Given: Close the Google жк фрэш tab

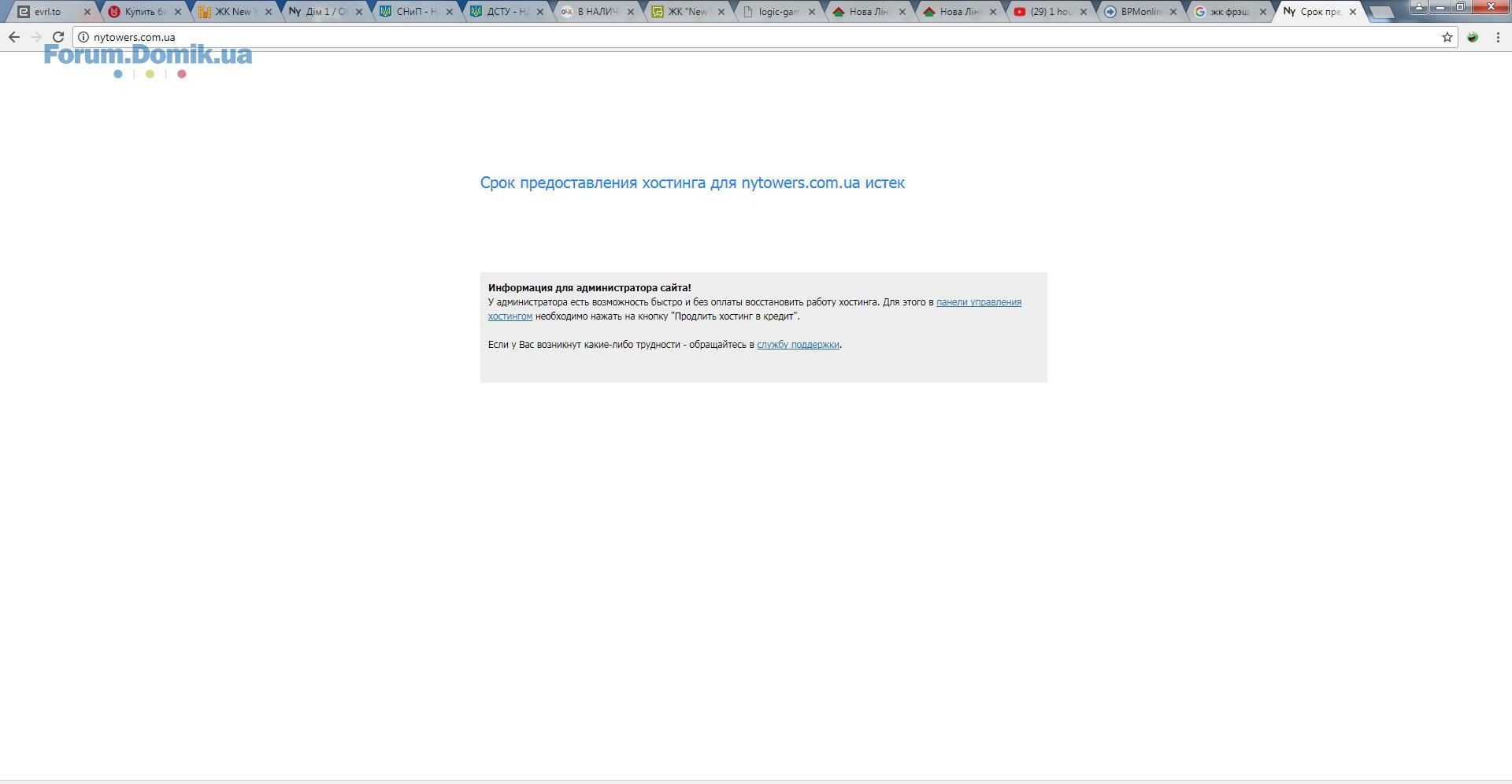Looking at the screenshot, I should pos(1264,12).
